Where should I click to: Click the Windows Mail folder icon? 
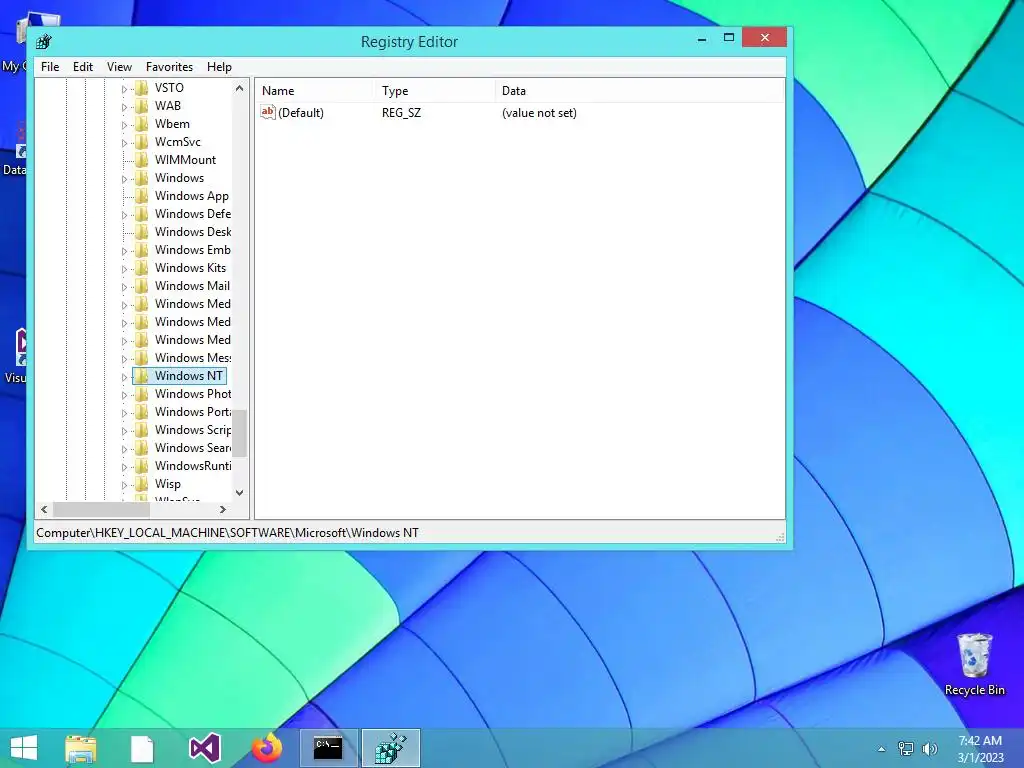142,285
